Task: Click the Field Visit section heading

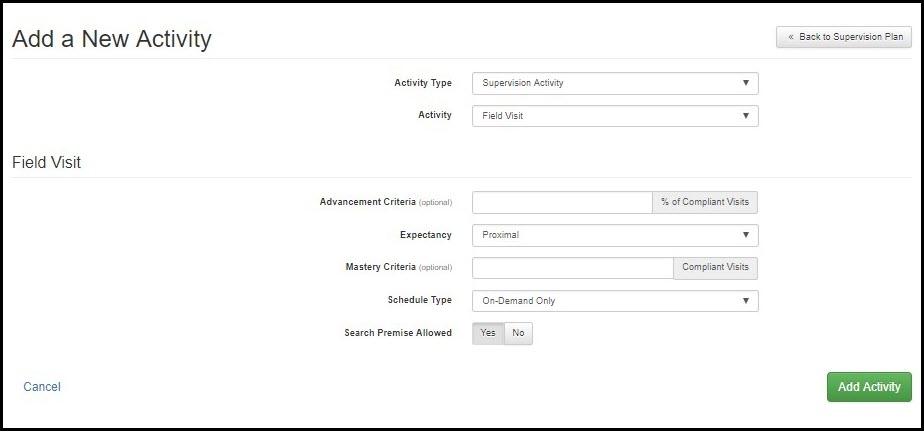Action: pyautogui.click(x=46, y=163)
